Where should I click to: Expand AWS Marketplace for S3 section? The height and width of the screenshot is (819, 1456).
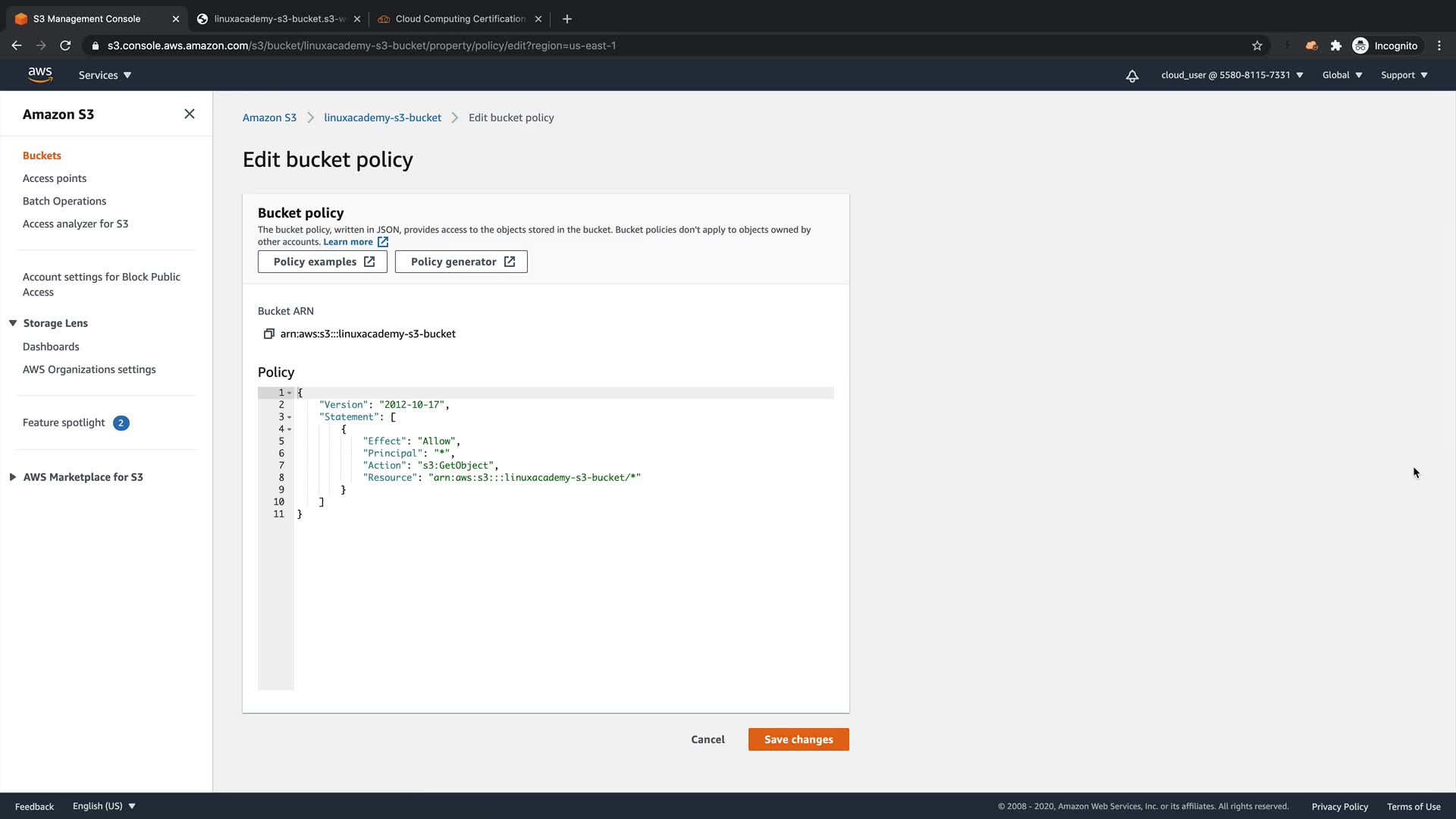click(x=13, y=477)
